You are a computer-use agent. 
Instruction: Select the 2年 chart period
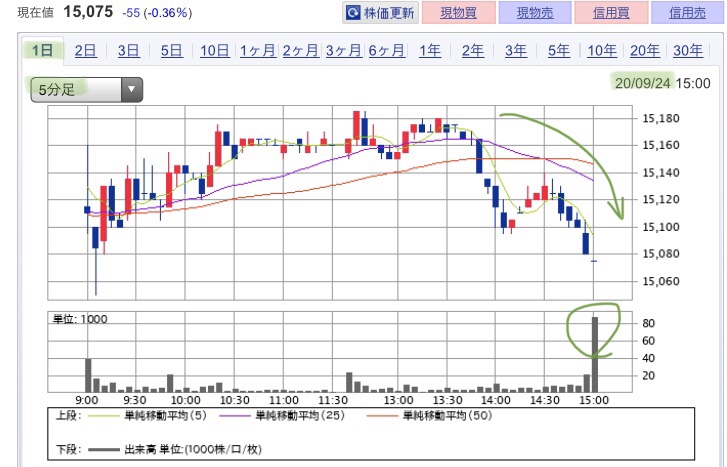tap(472, 50)
